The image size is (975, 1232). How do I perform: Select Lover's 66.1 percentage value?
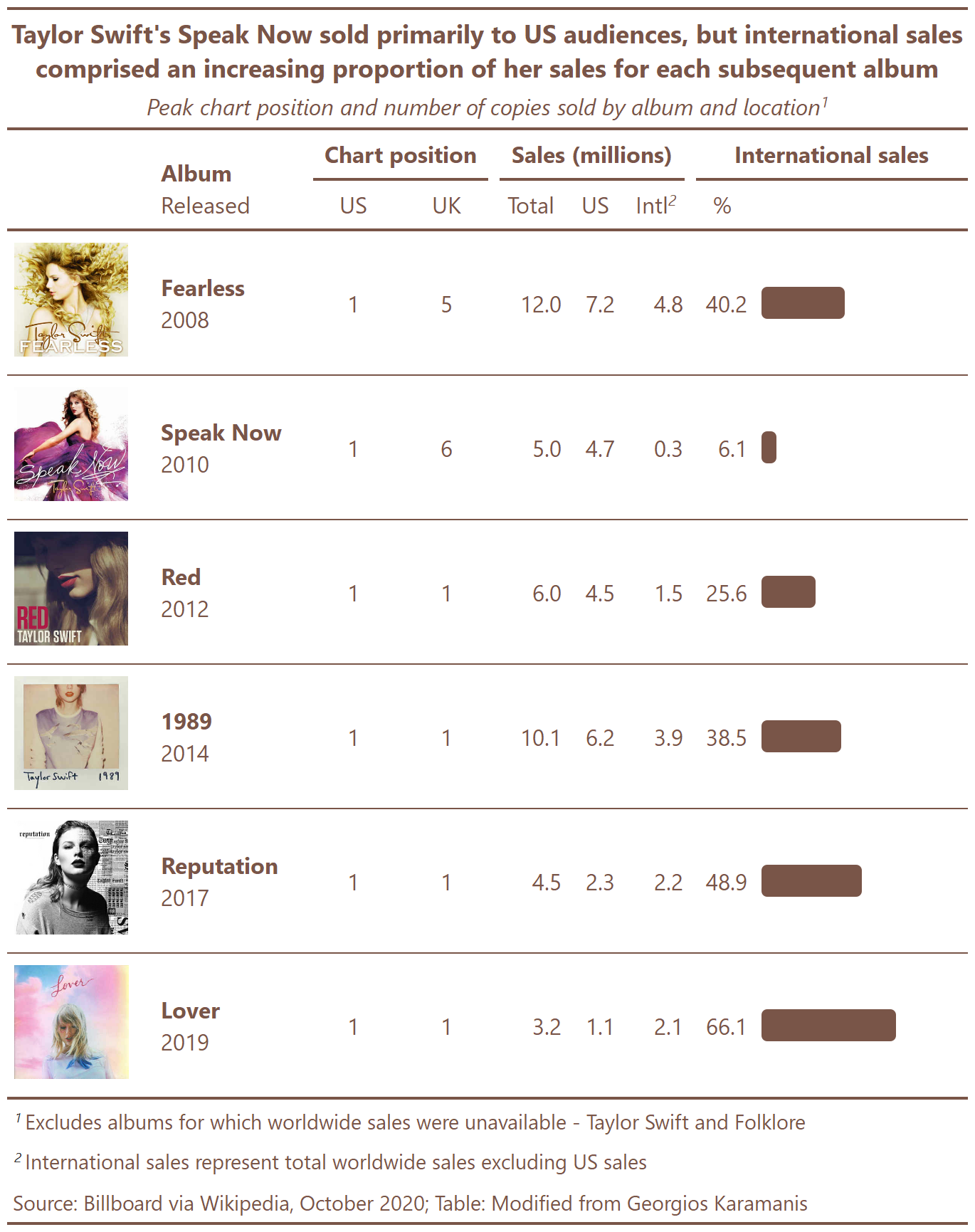point(726,1027)
